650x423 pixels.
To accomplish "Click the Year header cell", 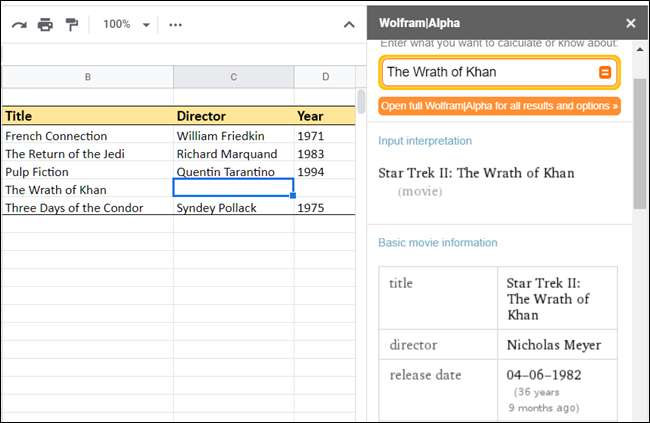I will (x=325, y=116).
